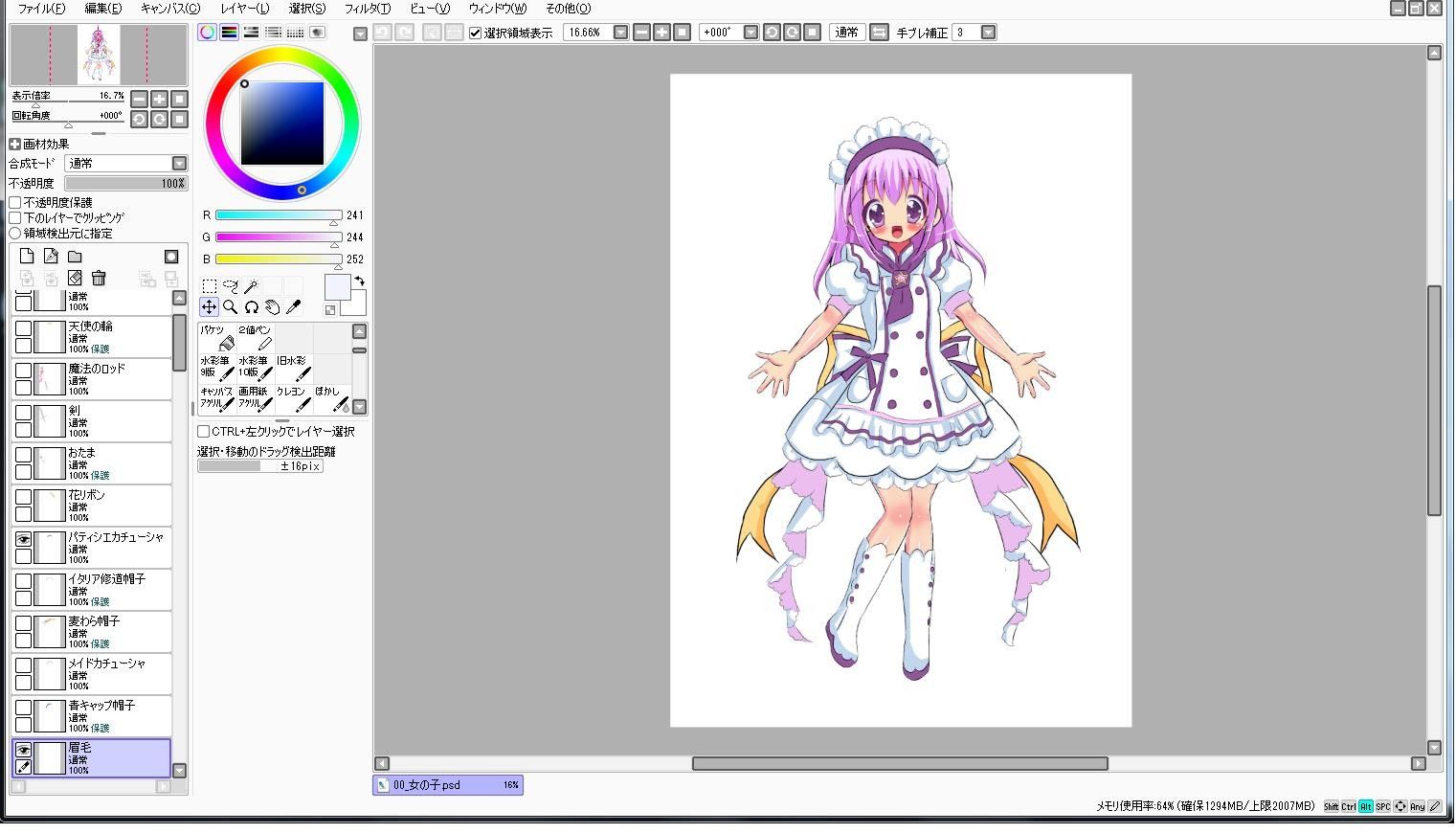Image resolution: width=1456 pixels, height=833 pixels.
Task: Toggle 選択領域表示 checkbox
Action: click(476, 33)
